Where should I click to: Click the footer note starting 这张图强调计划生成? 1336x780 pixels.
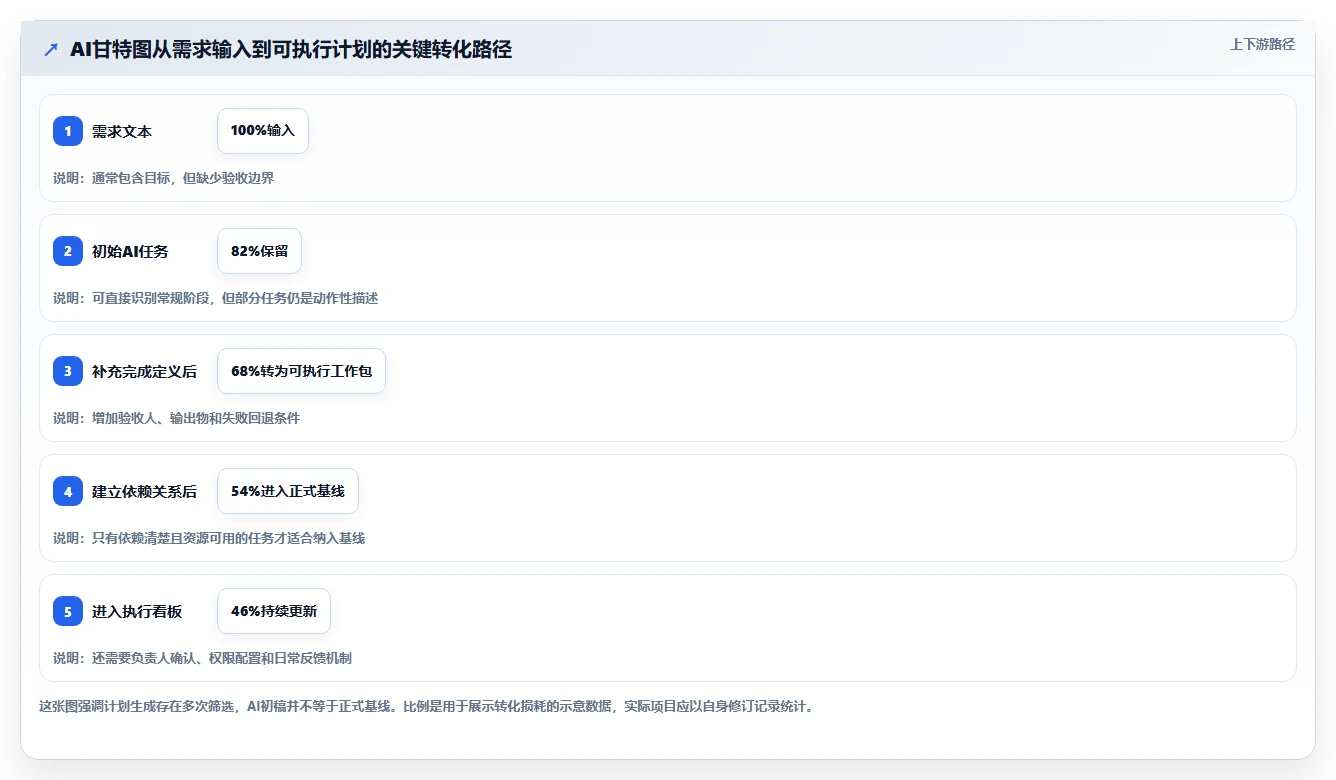pyautogui.click(x=427, y=706)
